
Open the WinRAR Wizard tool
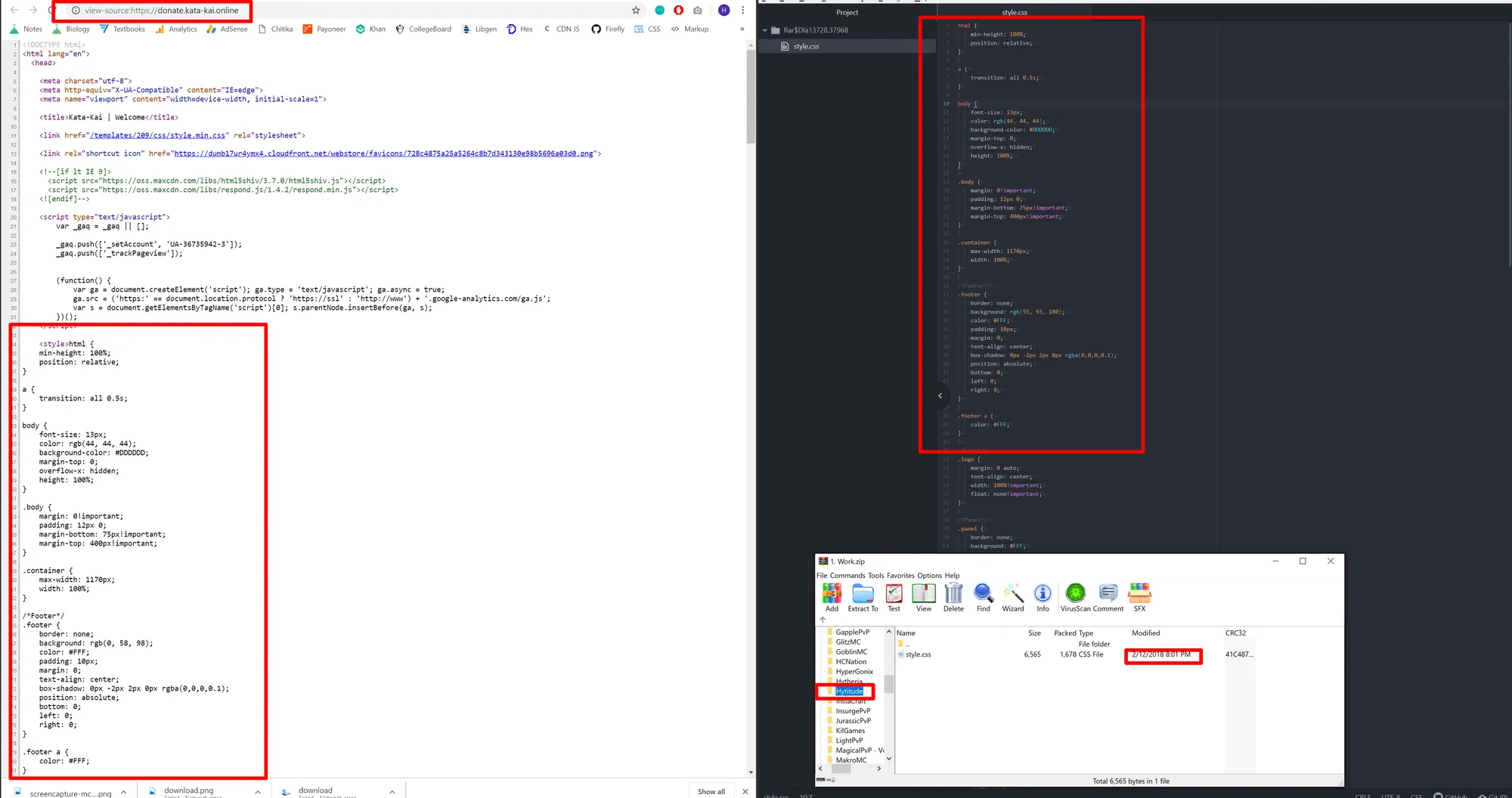1013,595
